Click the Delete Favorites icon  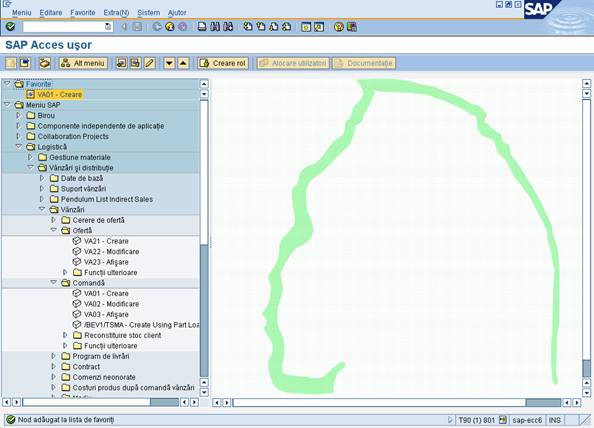pos(135,63)
